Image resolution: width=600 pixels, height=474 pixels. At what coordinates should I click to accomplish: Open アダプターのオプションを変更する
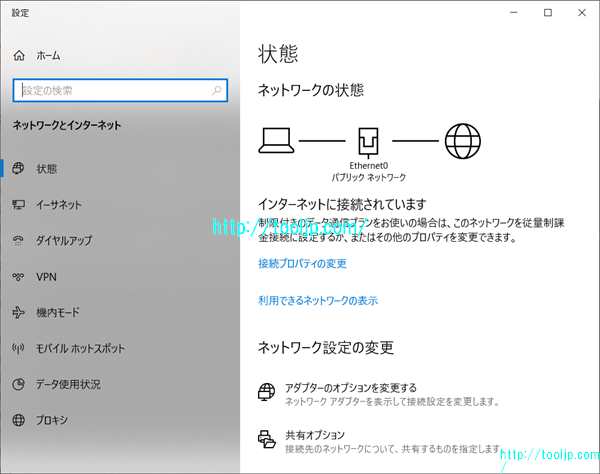point(351,388)
